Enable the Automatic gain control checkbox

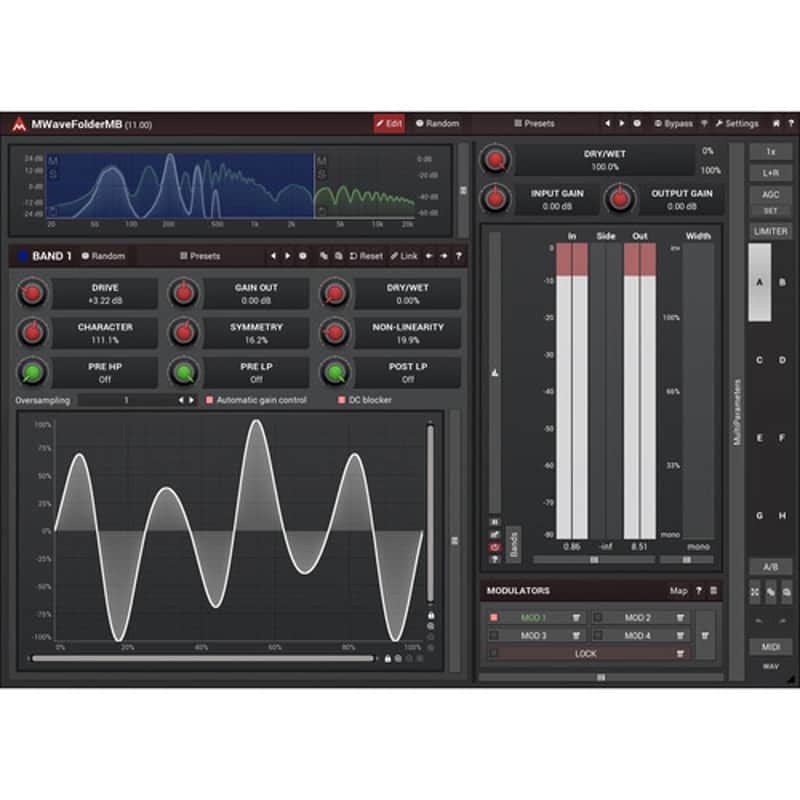pyautogui.click(x=207, y=398)
